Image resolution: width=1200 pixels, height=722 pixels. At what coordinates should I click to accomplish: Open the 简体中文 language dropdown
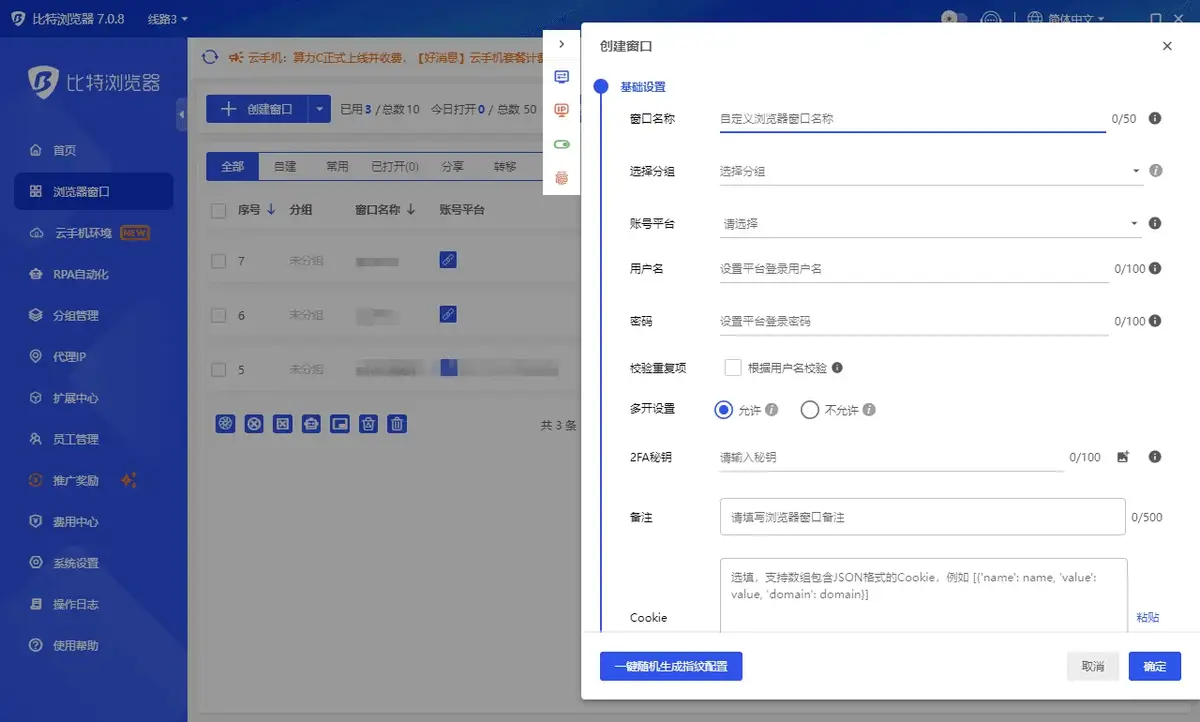[x=1076, y=19]
